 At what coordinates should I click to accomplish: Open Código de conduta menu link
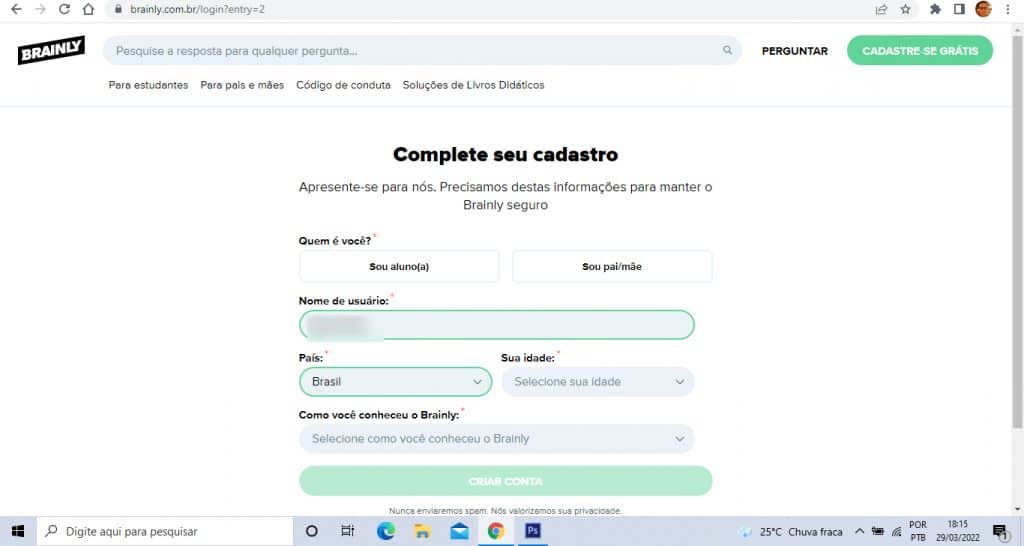tap(344, 85)
